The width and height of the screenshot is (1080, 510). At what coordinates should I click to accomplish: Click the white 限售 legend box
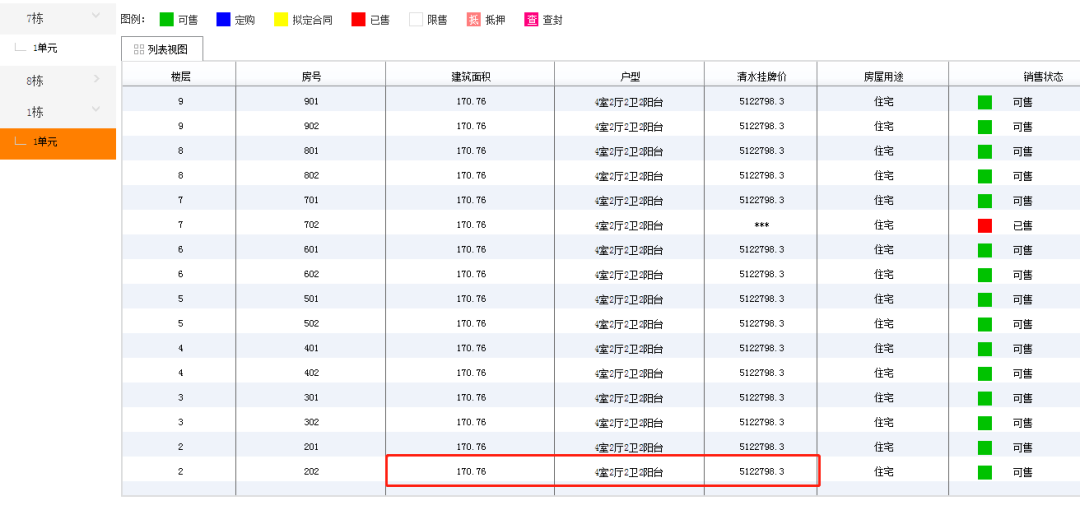[x=415, y=20]
